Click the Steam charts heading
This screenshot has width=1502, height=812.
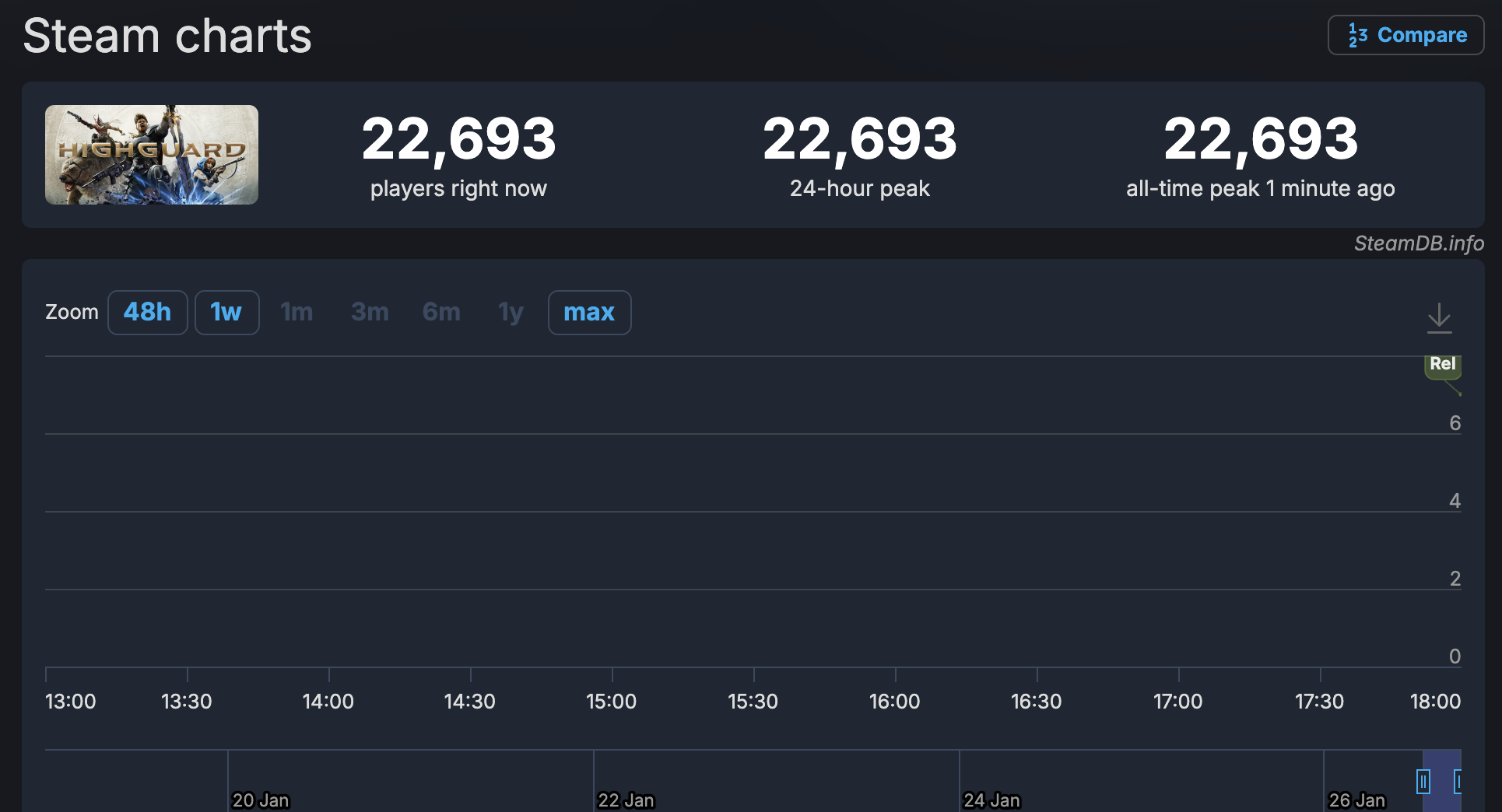click(x=167, y=36)
